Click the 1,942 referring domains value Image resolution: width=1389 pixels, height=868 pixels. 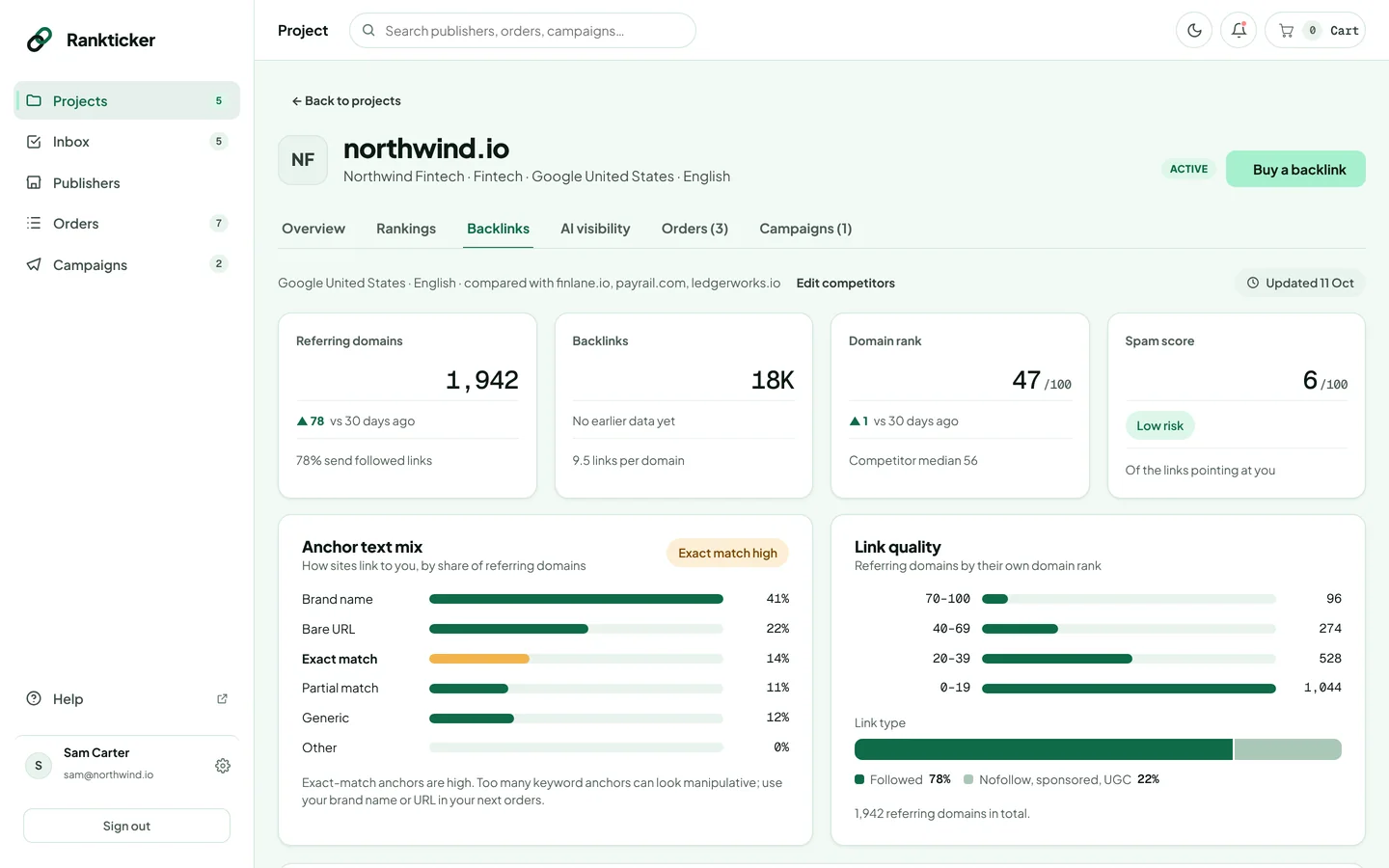coord(482,380)
